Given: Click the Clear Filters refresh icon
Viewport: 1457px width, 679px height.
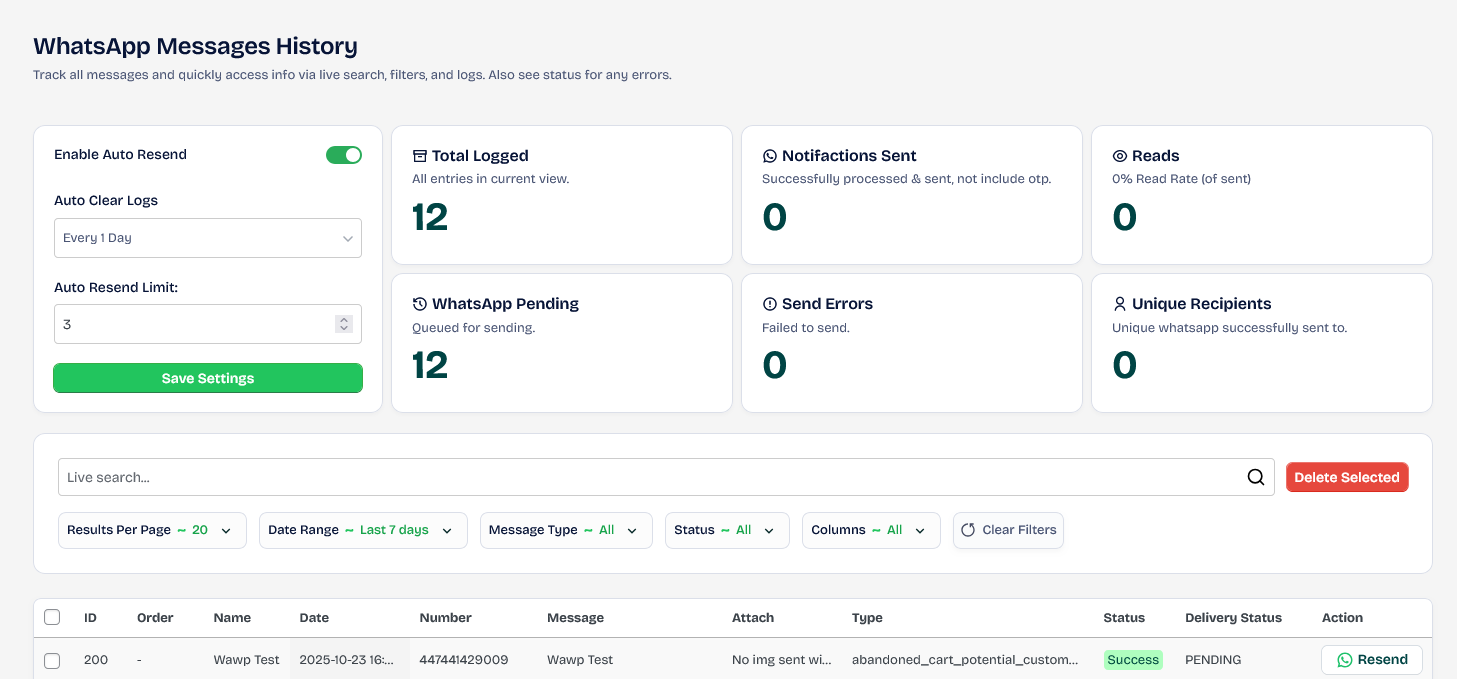Looking at the screenshot, I should 968,530.
